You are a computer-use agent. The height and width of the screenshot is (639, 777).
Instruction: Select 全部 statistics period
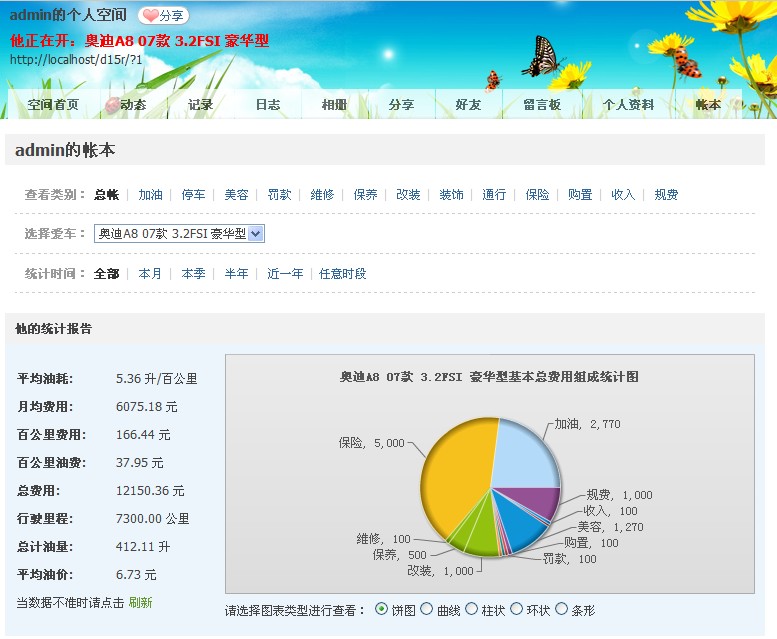click(x=107, y=273)
